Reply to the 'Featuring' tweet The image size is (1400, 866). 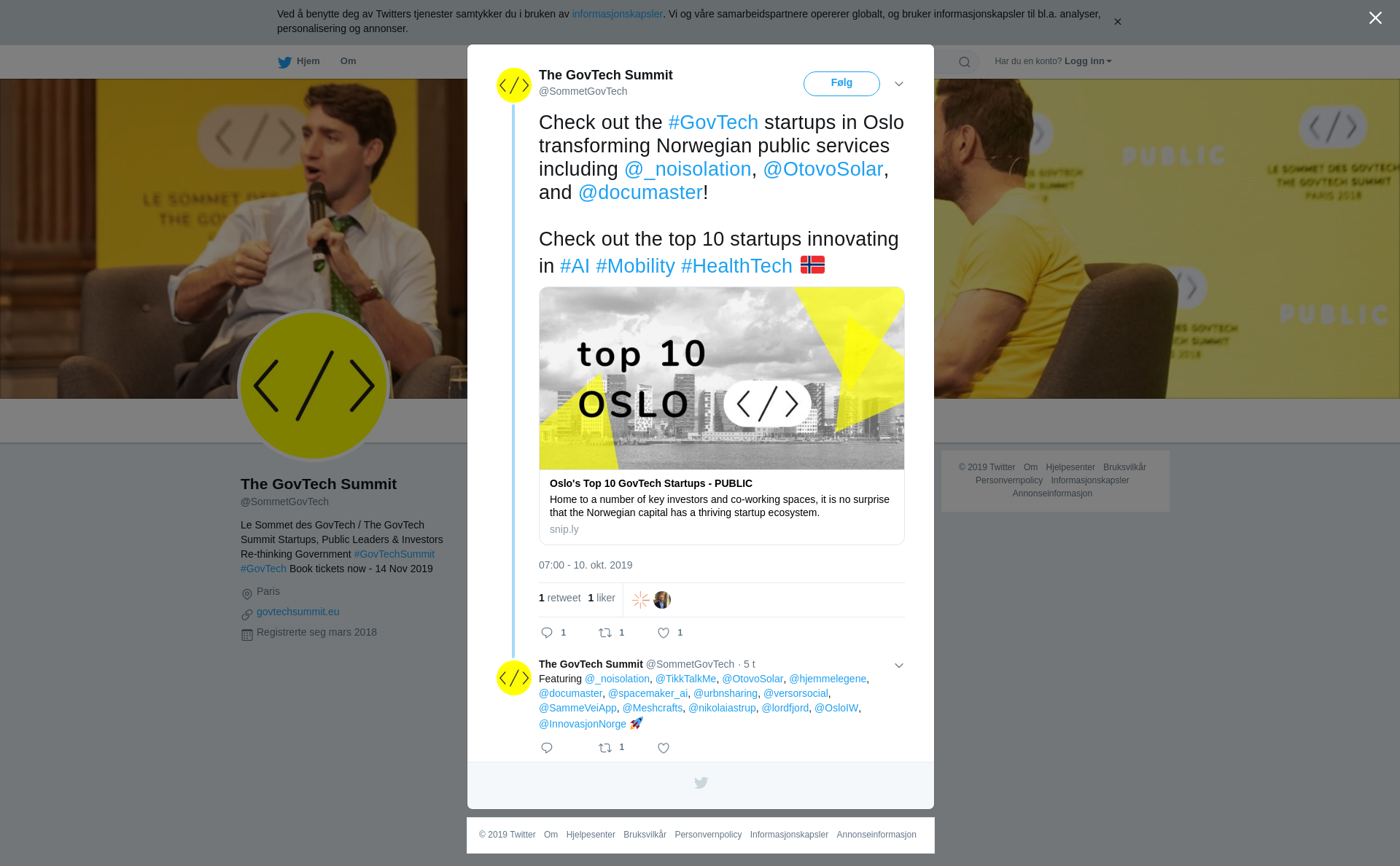(547, 748)
